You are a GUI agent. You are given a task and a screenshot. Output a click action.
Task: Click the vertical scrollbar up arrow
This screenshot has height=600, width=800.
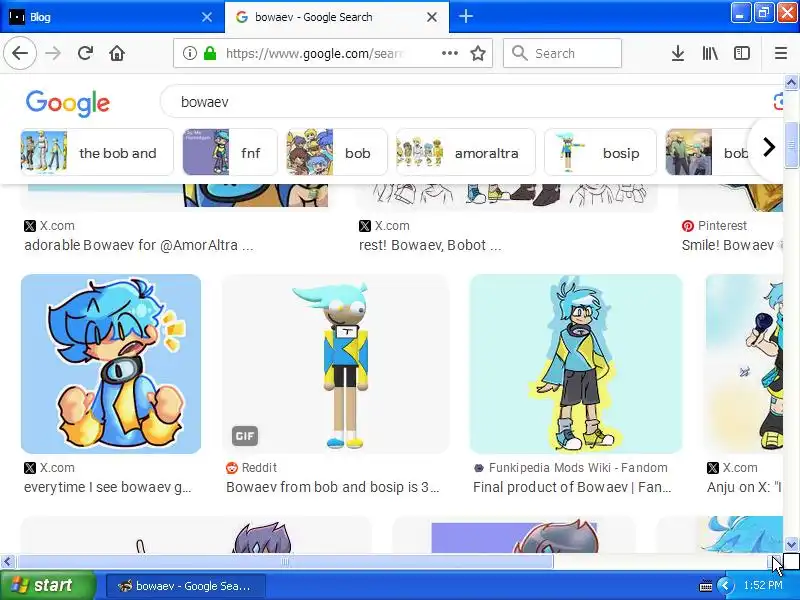(791, 82)
